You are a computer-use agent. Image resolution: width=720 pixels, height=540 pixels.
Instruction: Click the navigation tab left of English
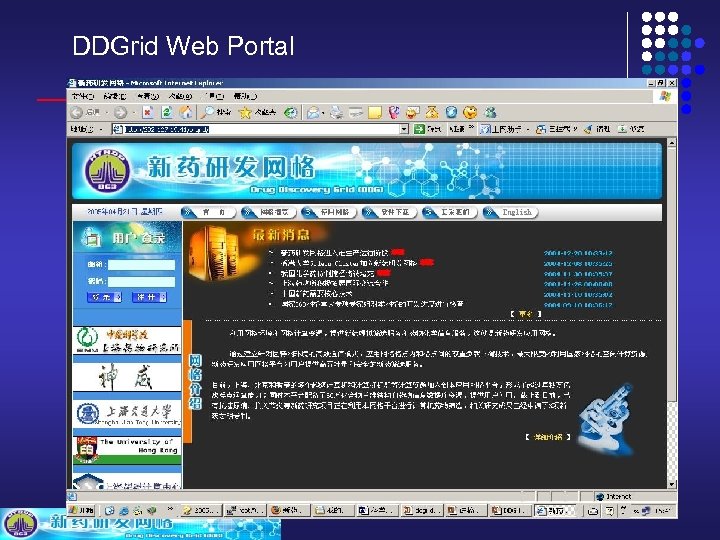coord(450,212)
